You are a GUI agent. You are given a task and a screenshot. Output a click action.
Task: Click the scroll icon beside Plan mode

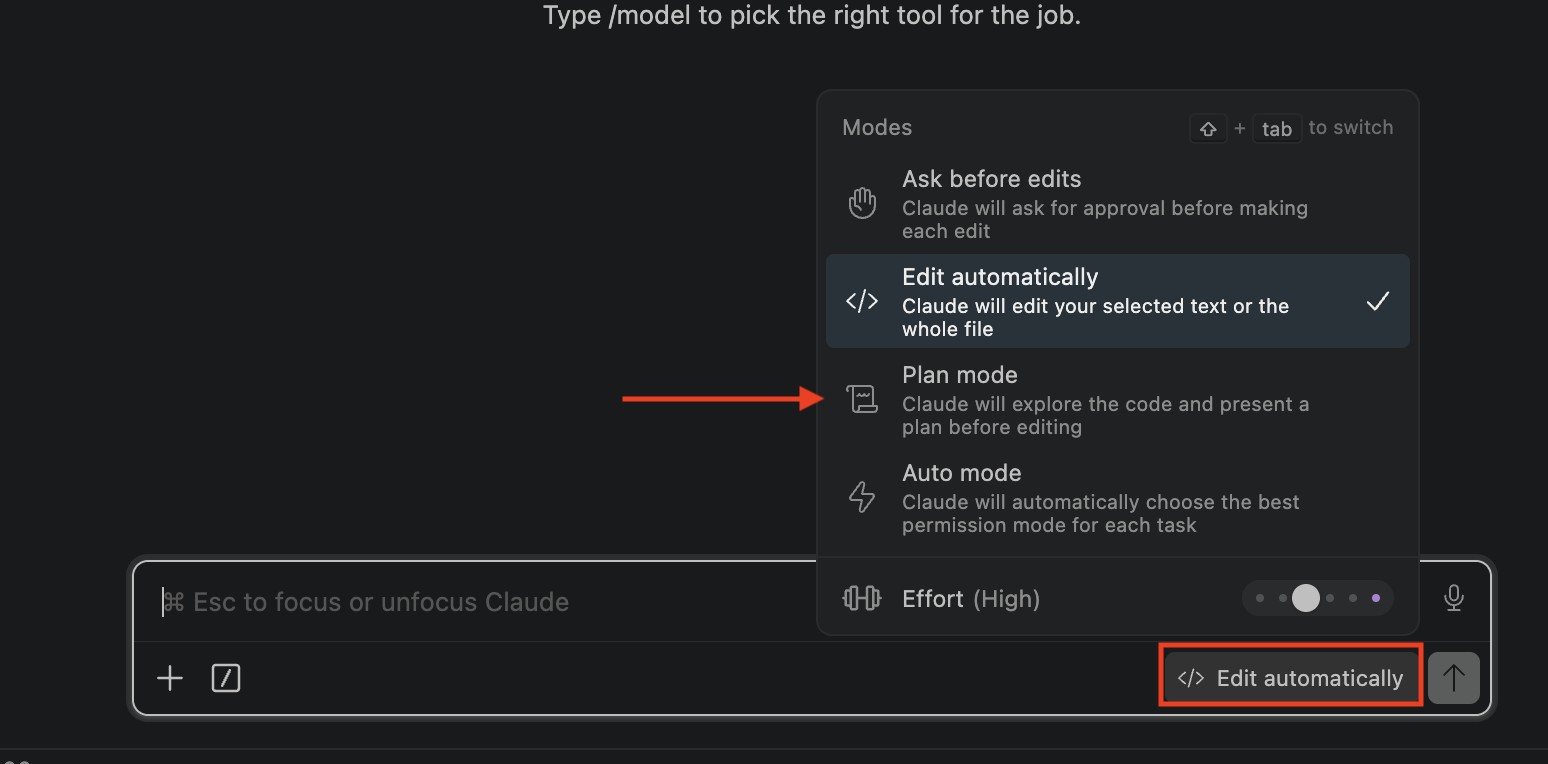(862, 399)
